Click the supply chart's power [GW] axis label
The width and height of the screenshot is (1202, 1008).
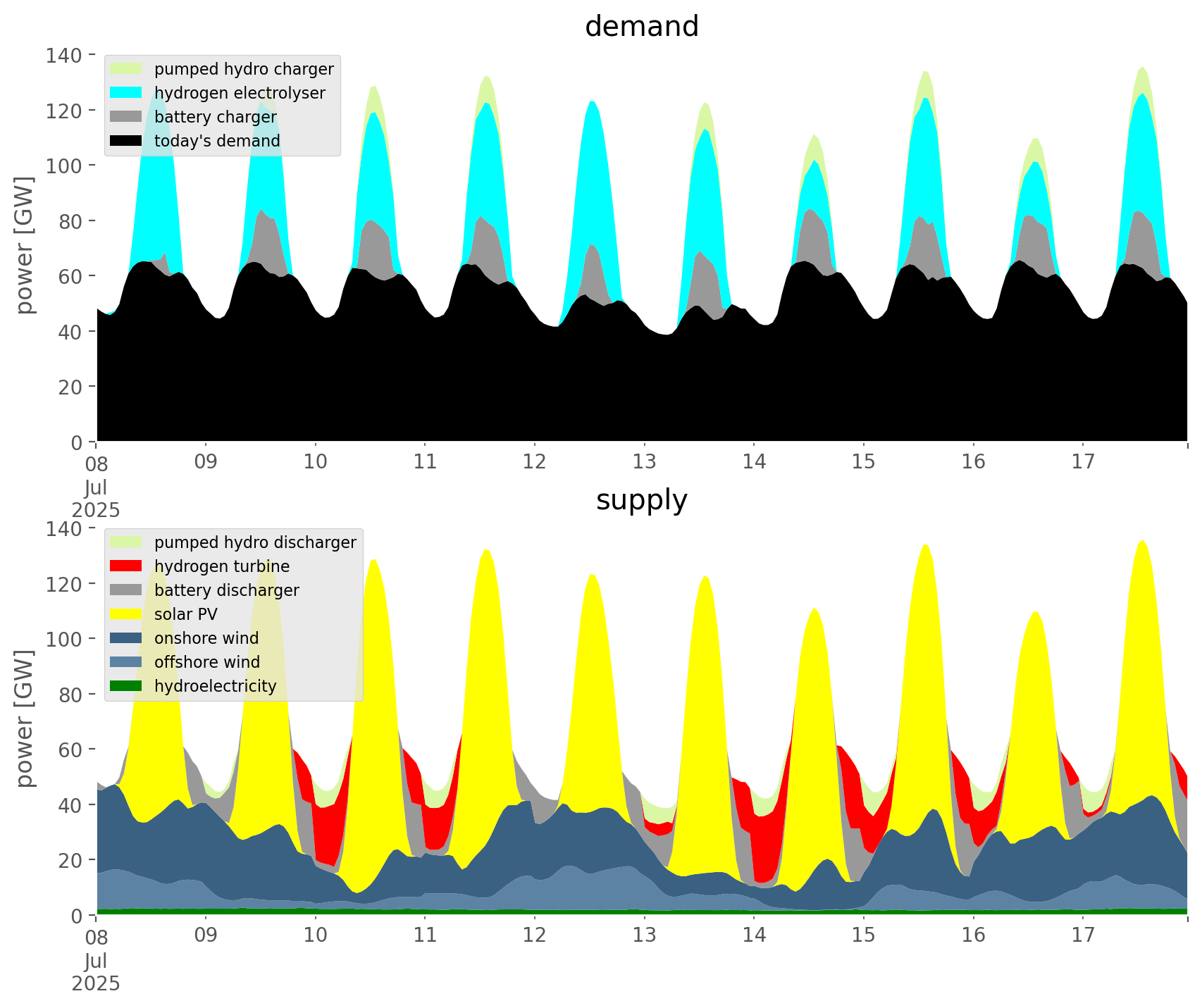point(25,719)
